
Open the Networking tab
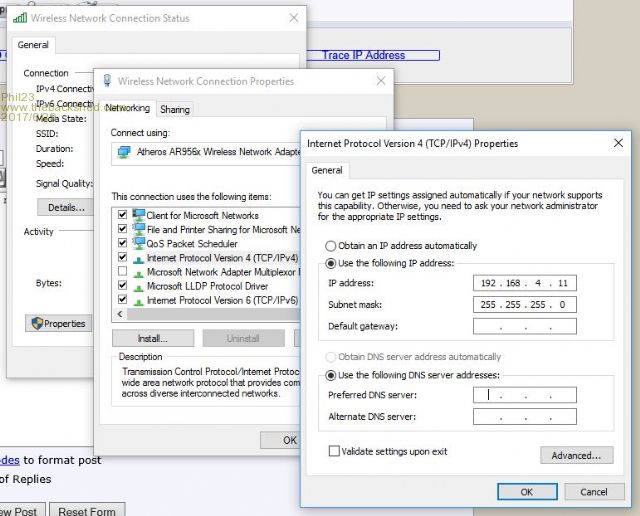(x=127, y=108)
